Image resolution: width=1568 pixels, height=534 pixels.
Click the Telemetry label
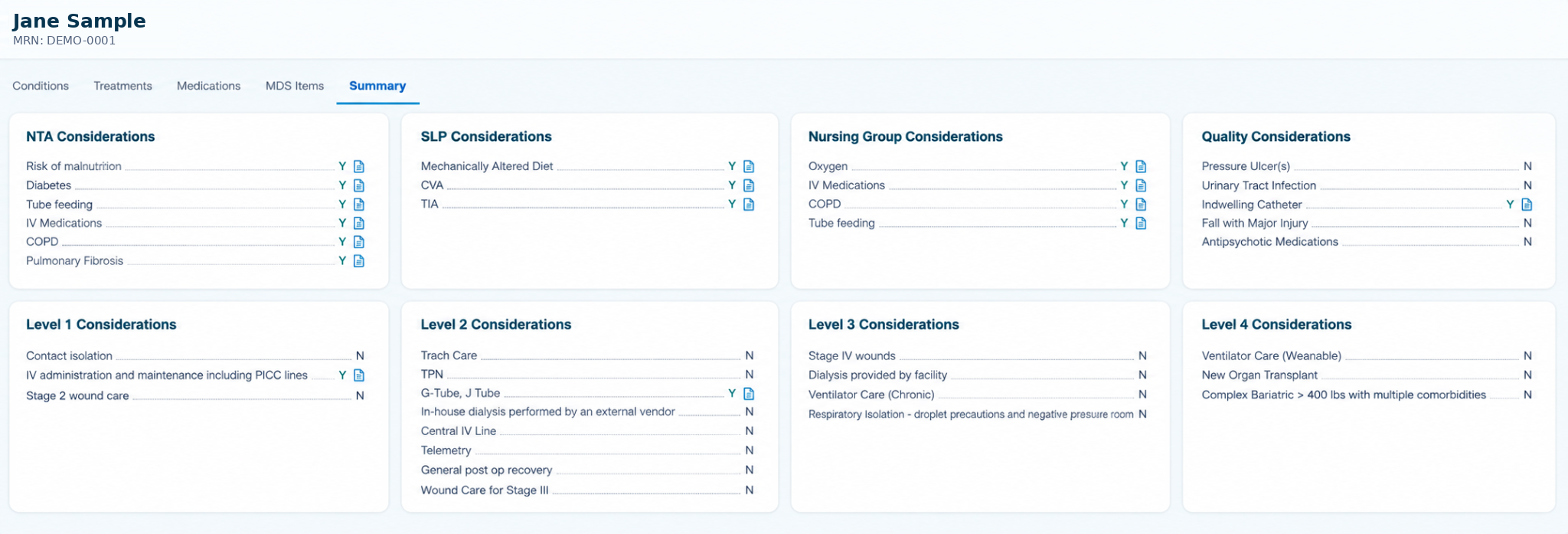click(x=446, y=450)
